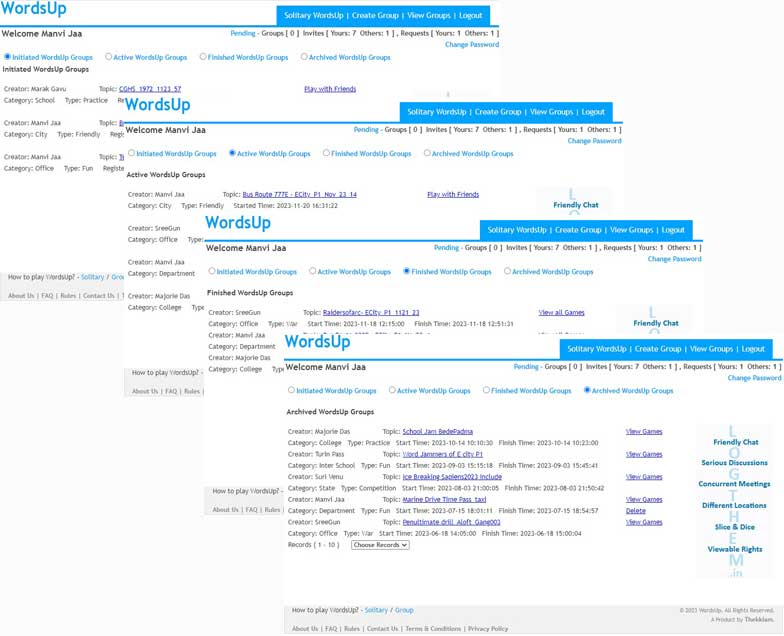The width and height of the screenshot is (784, 636).
Task: Click Pending link in Initiated Groups window
Action: 242,33
